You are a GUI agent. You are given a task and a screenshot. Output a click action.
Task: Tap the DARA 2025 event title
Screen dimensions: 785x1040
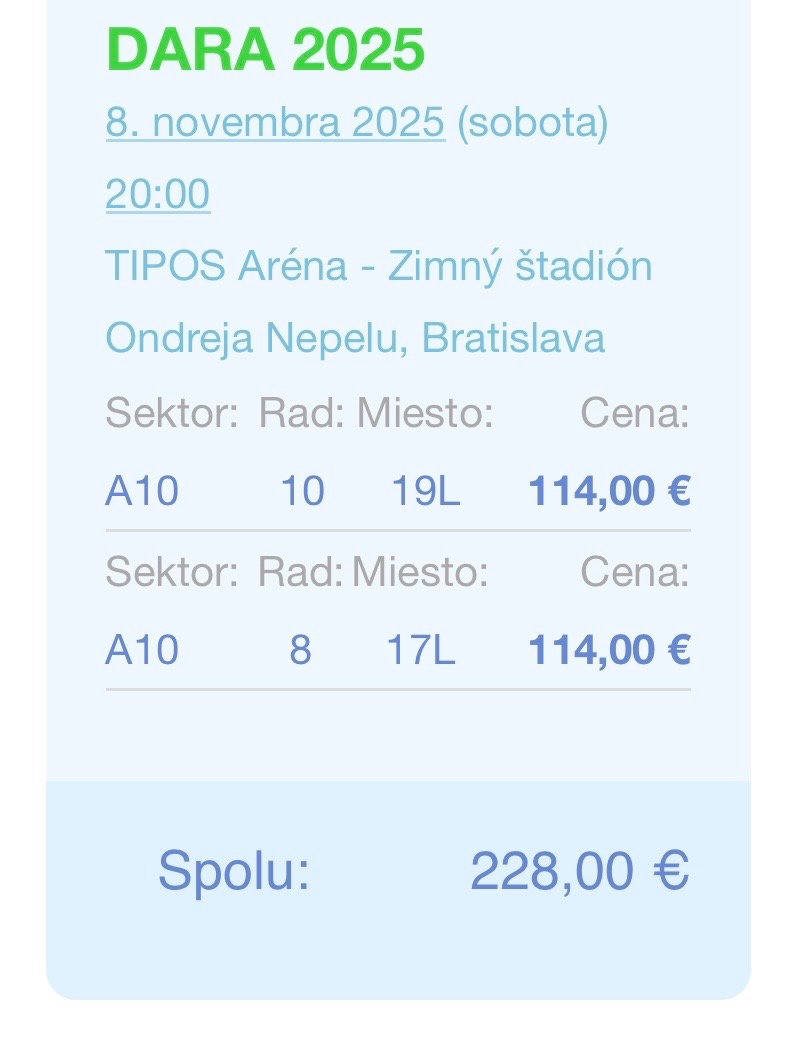(x=265, y=49)
